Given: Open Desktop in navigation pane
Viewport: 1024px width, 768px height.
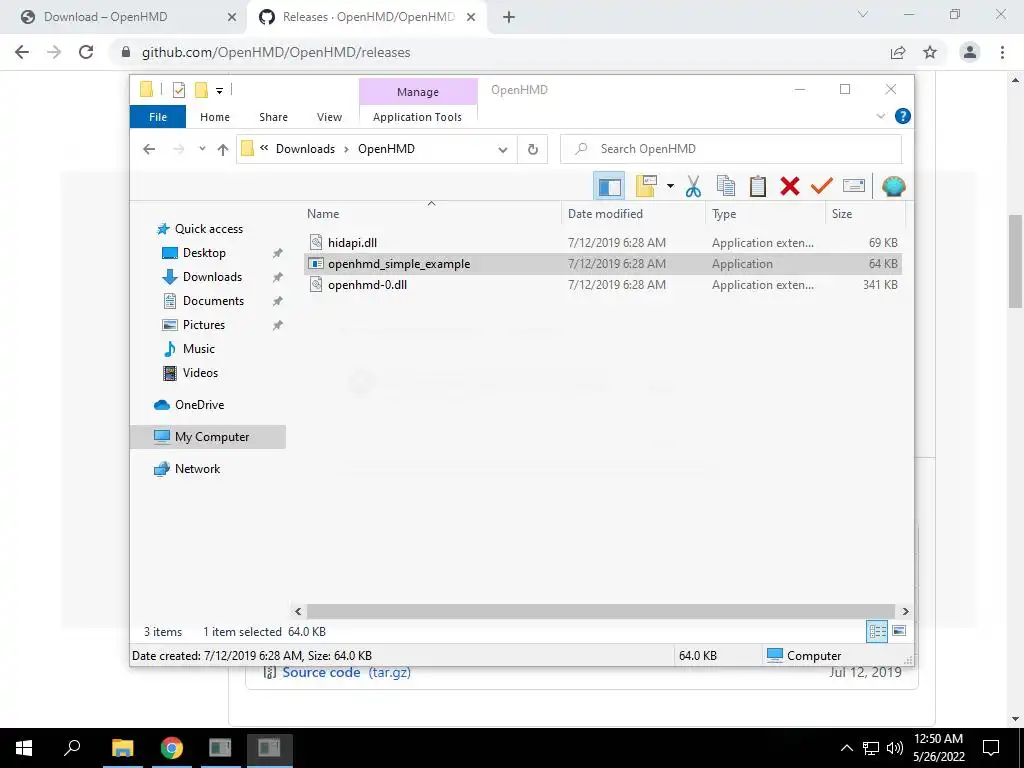Looking at the screenshot, I should tap(204, 253).
